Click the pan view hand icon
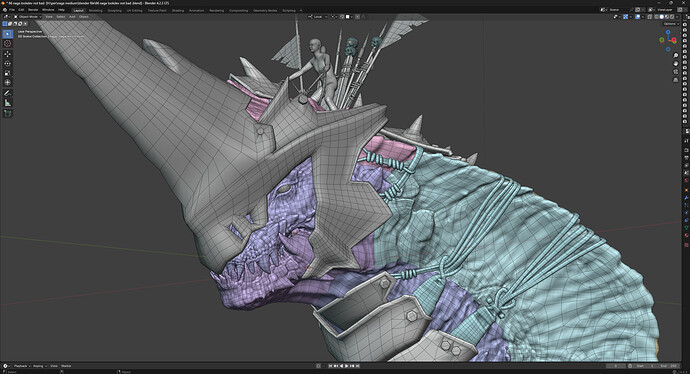 pos(676,63)
